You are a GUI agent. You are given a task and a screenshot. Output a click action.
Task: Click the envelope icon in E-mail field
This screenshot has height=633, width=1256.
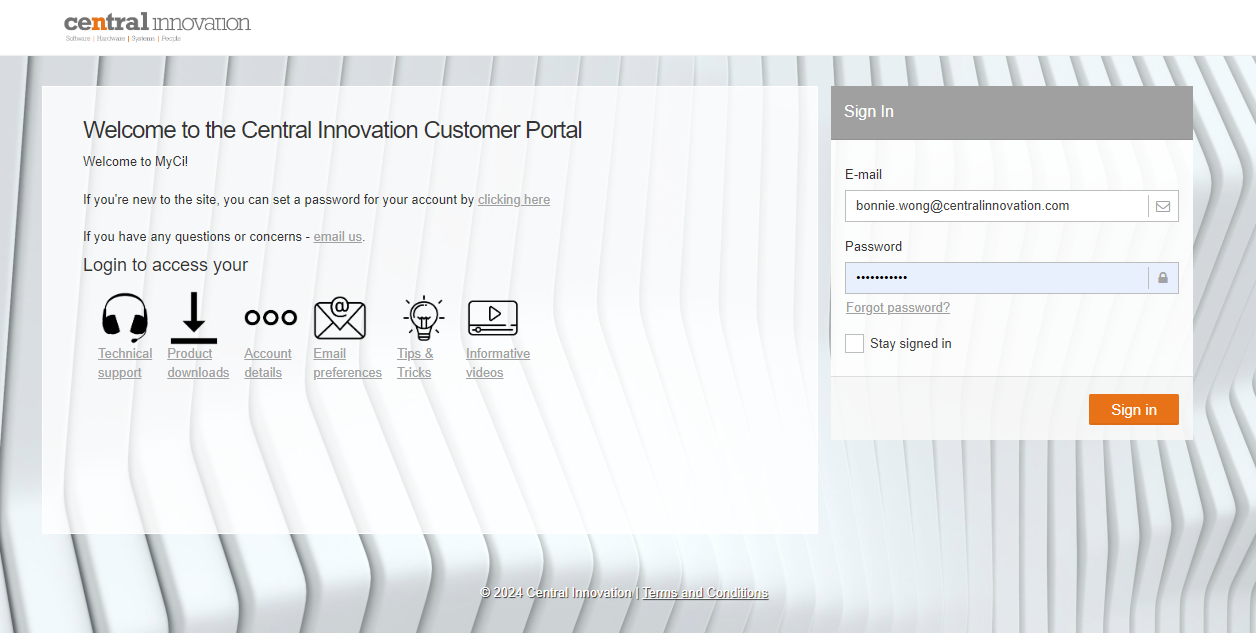1163,206
